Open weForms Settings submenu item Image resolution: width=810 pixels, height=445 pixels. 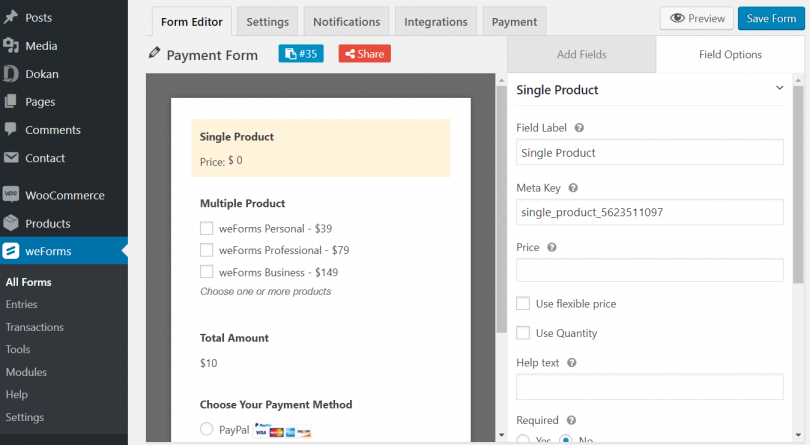pyautogui.click(x=24, y=417)
